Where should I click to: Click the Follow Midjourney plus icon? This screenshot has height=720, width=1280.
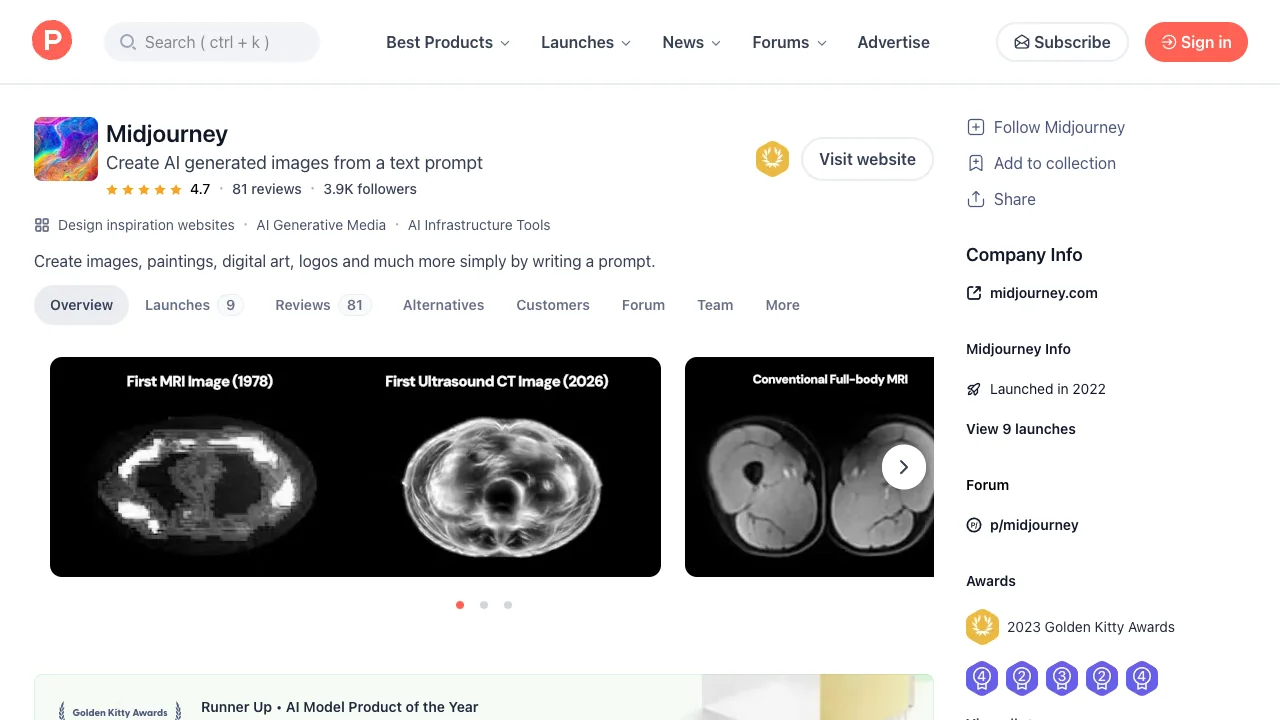[x=976, y=127]
